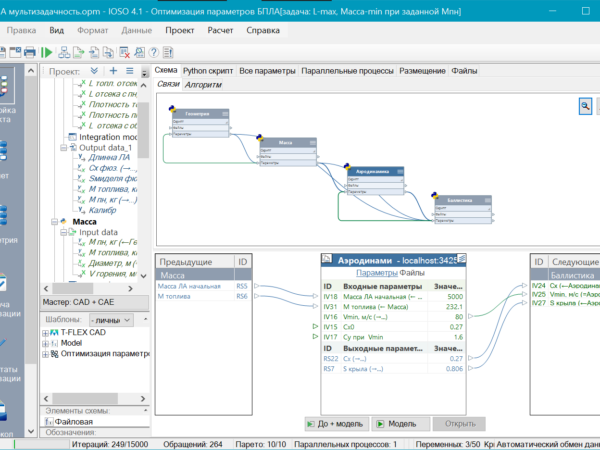Click the list with exclamation toolbar icon
The height and width of the screenshot is (450, 600).
tap(168, 52)
